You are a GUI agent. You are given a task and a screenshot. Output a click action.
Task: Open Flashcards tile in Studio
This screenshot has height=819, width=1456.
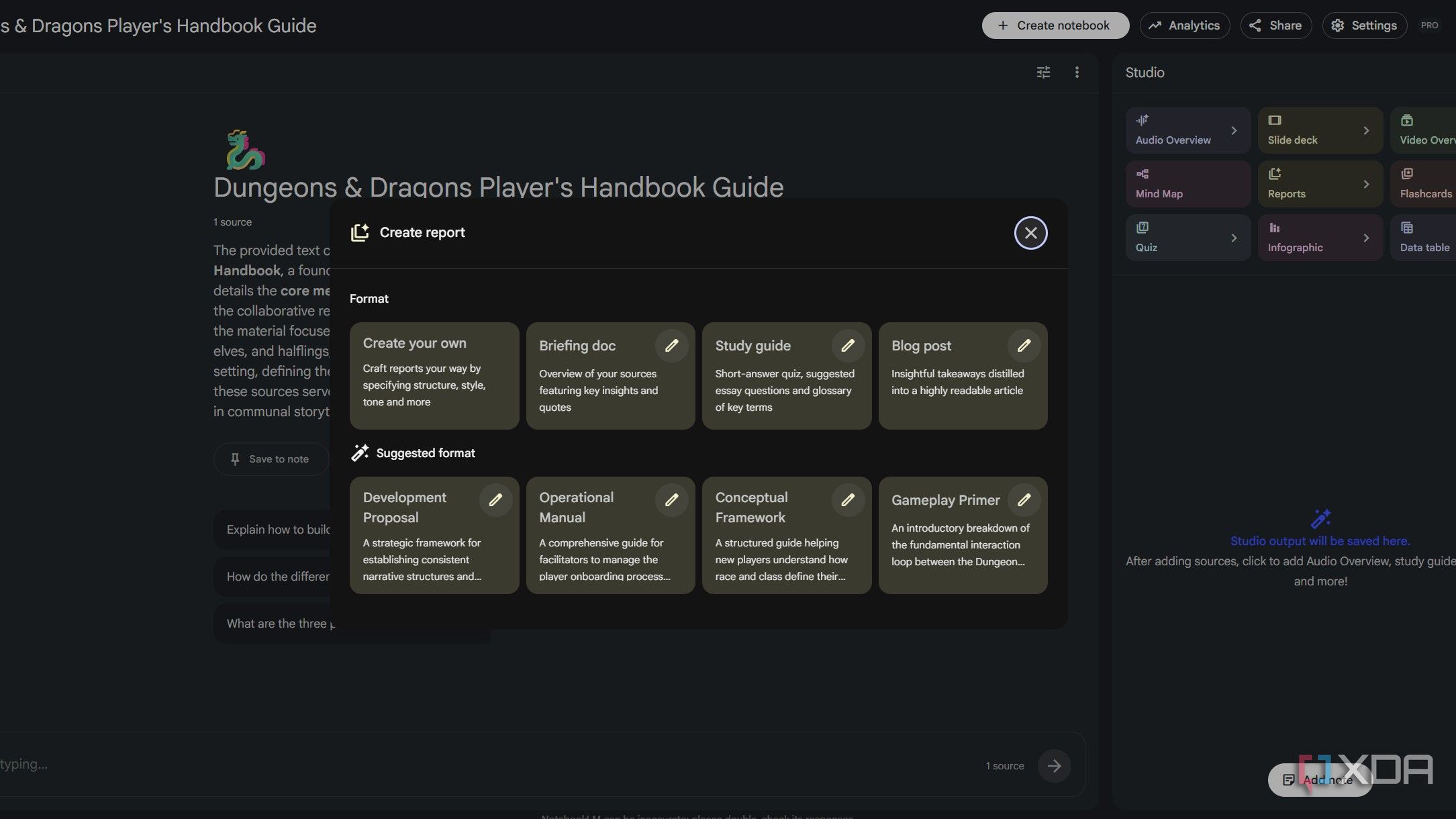[x=1423, y=184]
